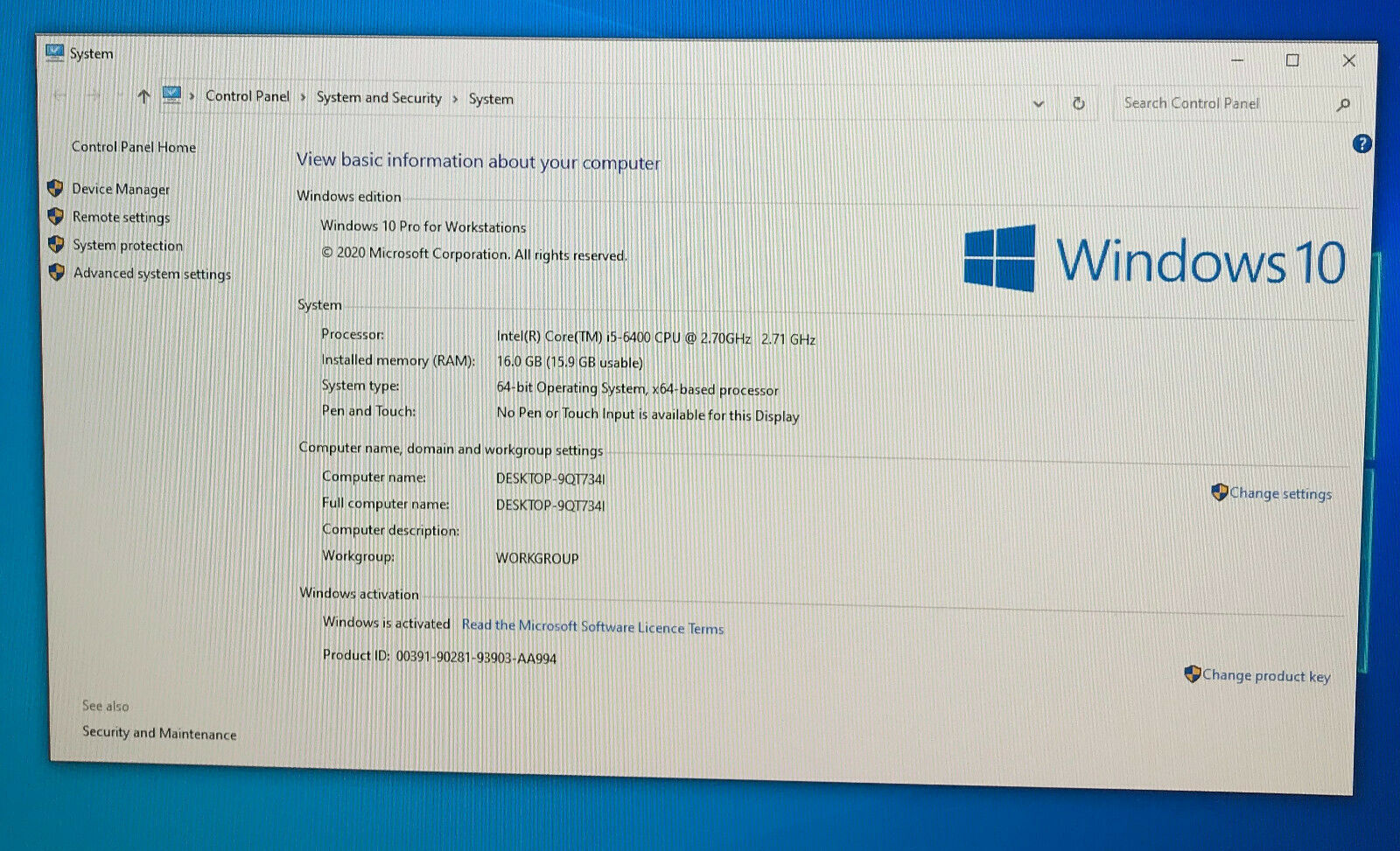1400x851 pixels.
Task: Click the Windows is activated text
Action: 386,623
